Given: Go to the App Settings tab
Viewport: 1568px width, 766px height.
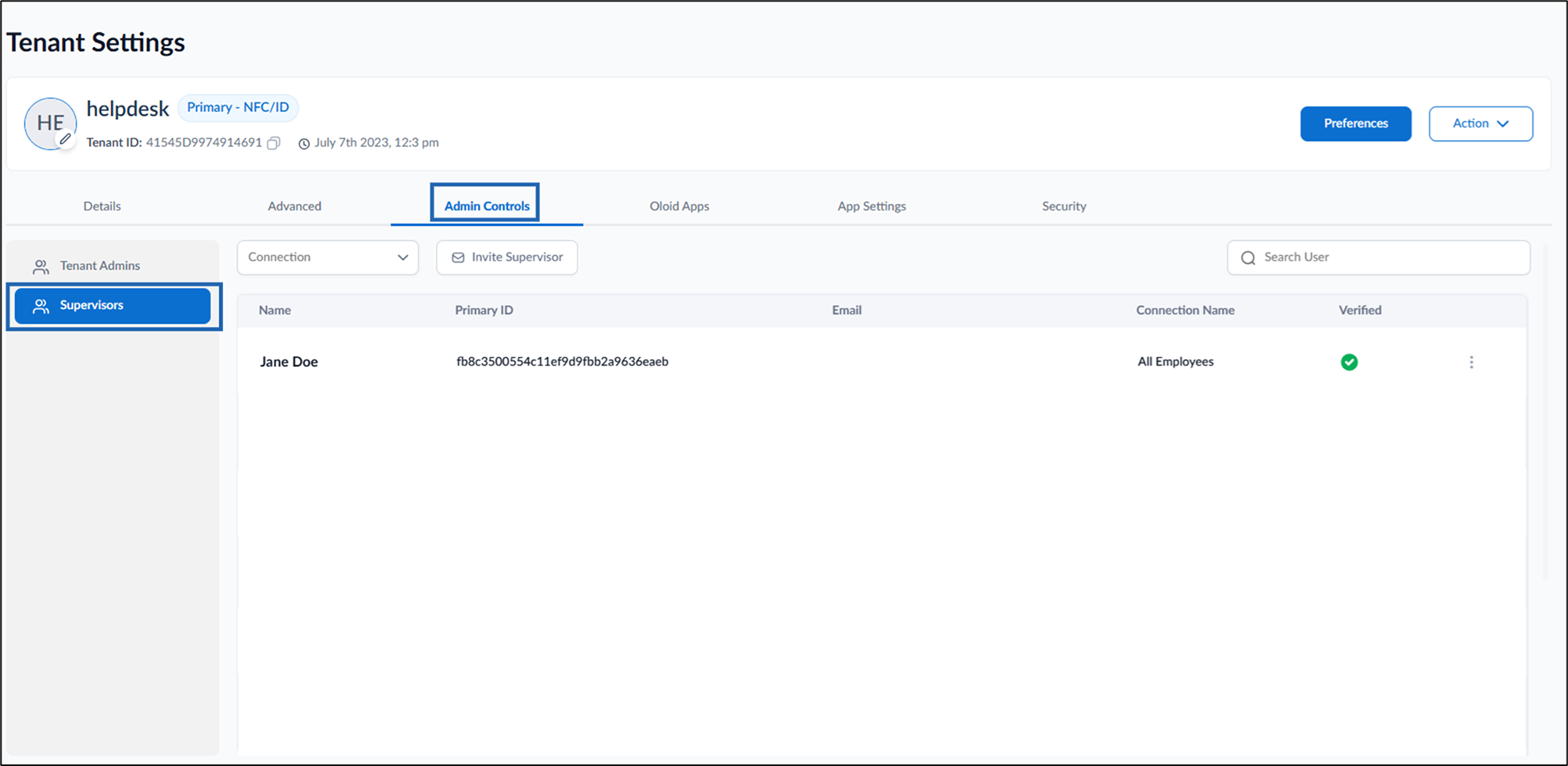Looking at the screenshot, I should [x=872, y=206].
